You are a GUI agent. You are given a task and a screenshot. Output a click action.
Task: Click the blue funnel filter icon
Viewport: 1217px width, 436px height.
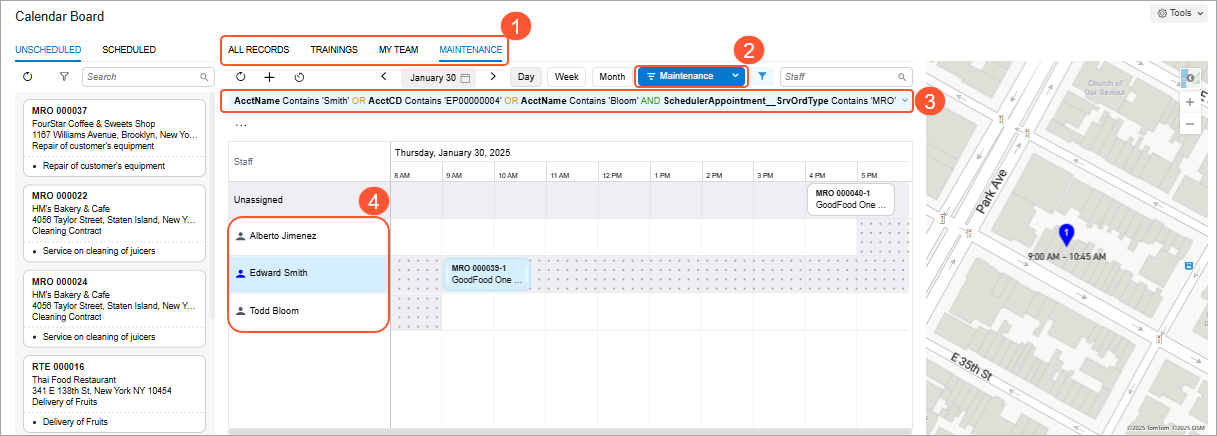click(x=763, y=76)
